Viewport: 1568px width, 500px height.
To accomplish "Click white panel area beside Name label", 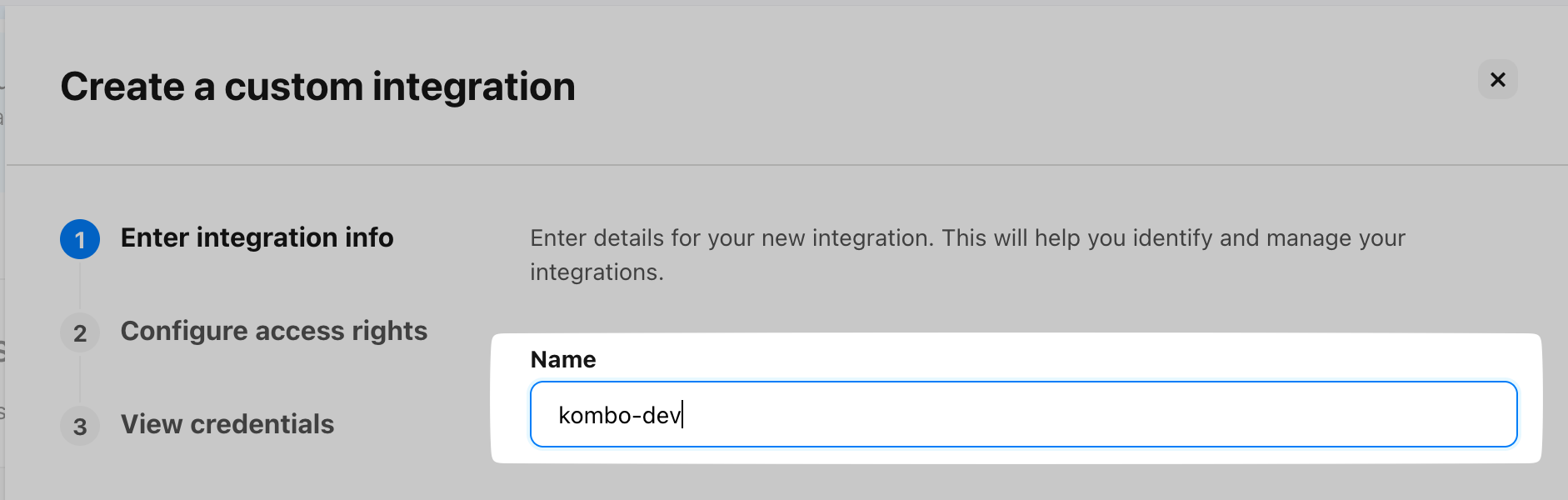I will (1000, 358).
